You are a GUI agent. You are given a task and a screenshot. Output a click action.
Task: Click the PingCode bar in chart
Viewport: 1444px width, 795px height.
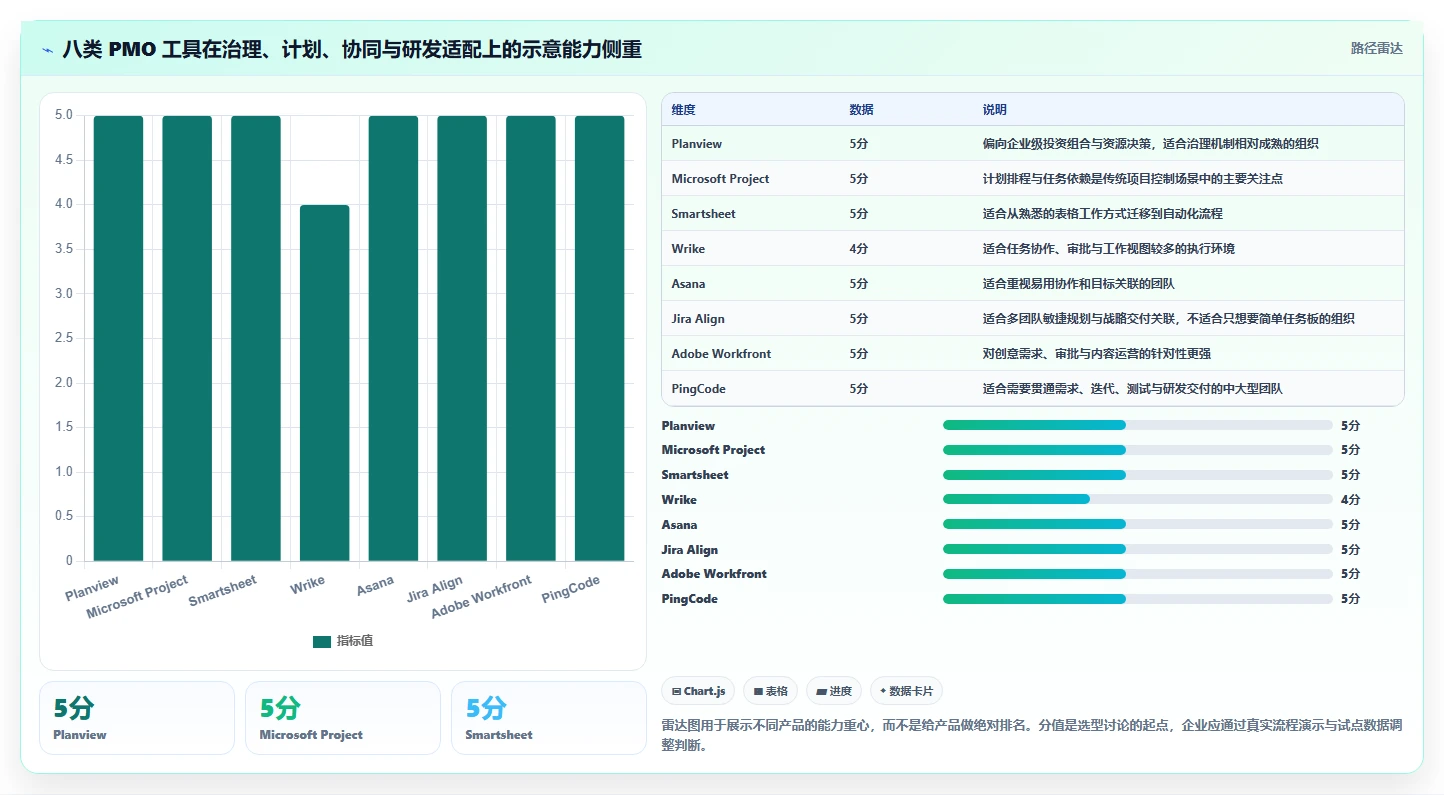click(x=599, y=338)
